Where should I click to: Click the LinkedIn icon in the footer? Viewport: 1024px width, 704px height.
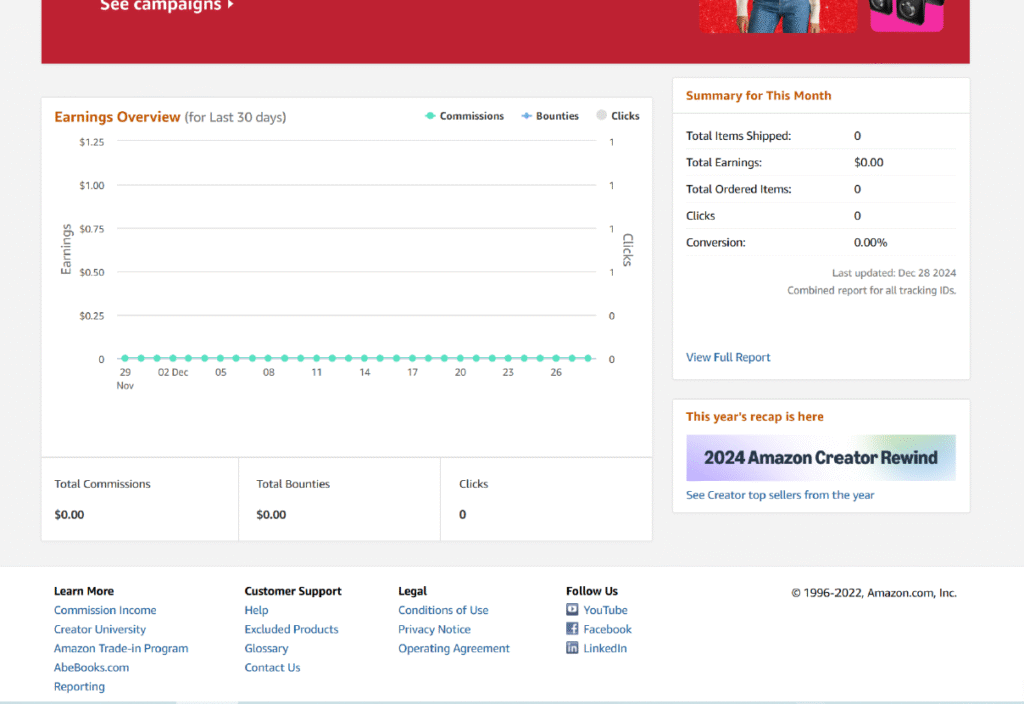pos(572,648)
